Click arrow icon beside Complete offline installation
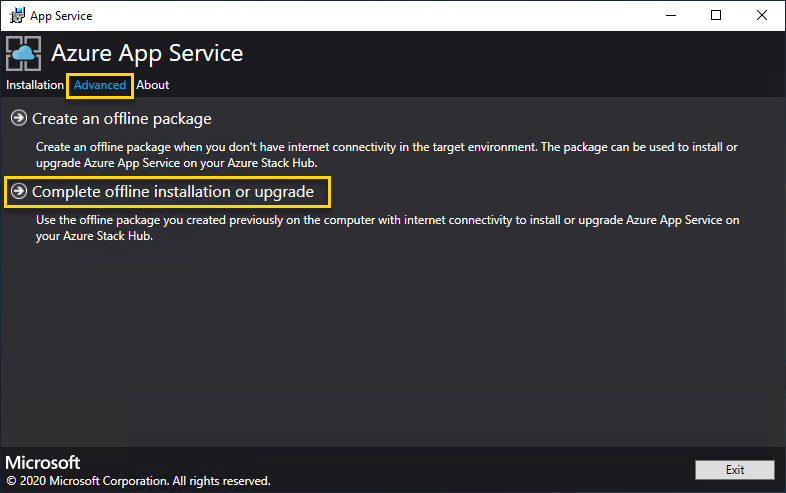The image size is (786, 493). 18,191
